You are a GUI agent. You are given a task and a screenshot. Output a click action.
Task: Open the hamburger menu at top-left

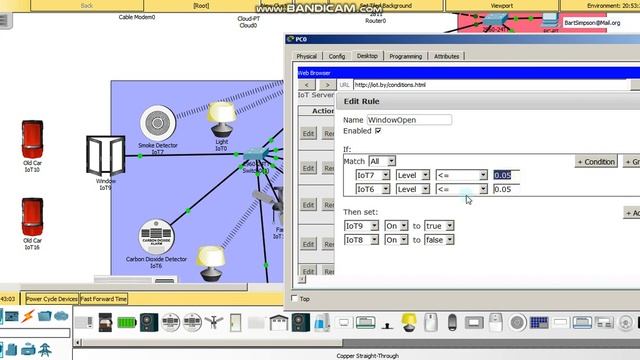coord(5,21)
